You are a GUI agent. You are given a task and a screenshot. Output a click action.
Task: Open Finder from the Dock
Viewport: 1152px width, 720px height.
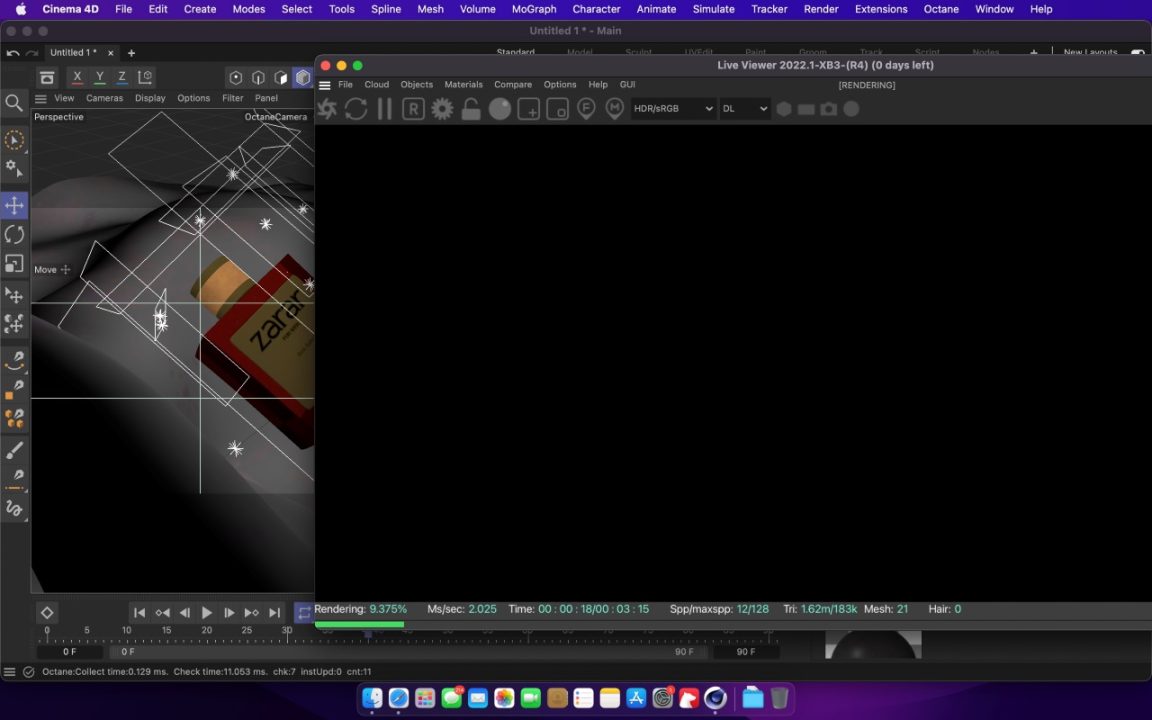click(372, 697)
